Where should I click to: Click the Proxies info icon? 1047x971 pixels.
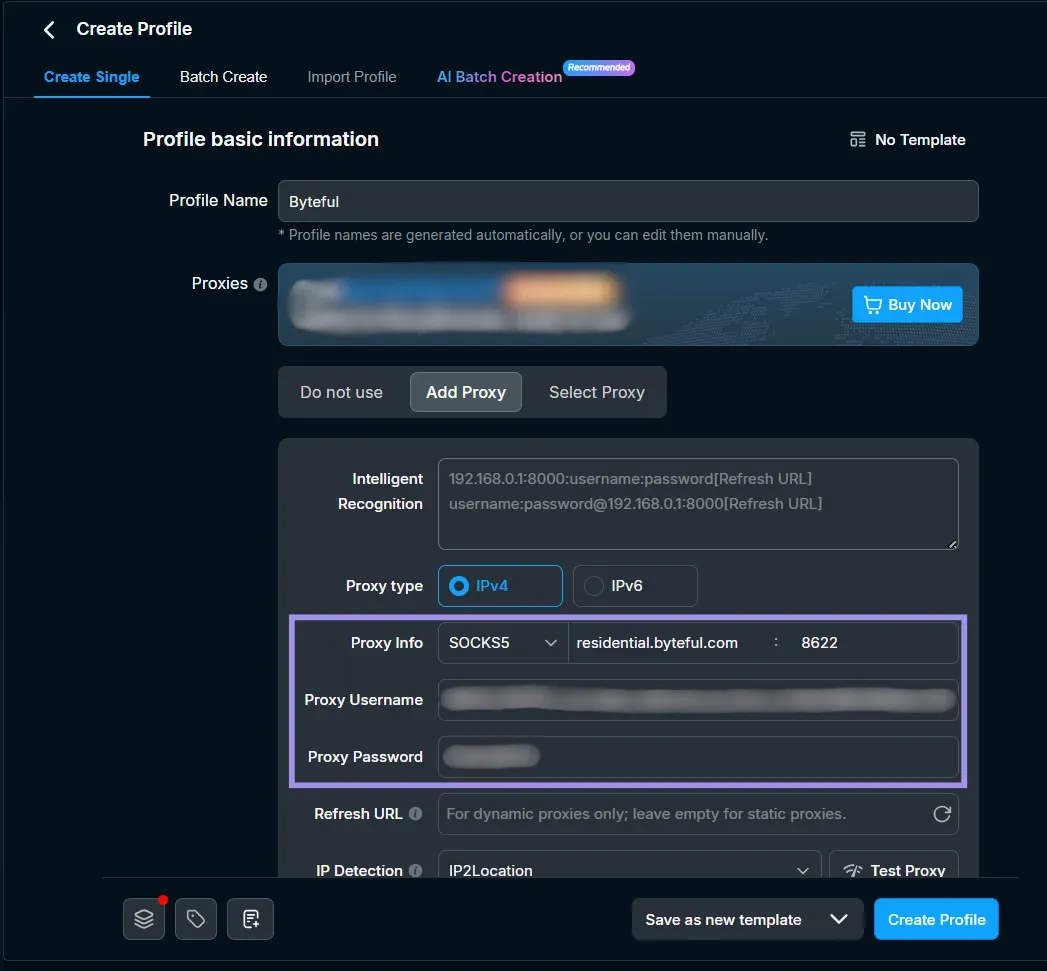pyautogui.click(x=260, y=284)
